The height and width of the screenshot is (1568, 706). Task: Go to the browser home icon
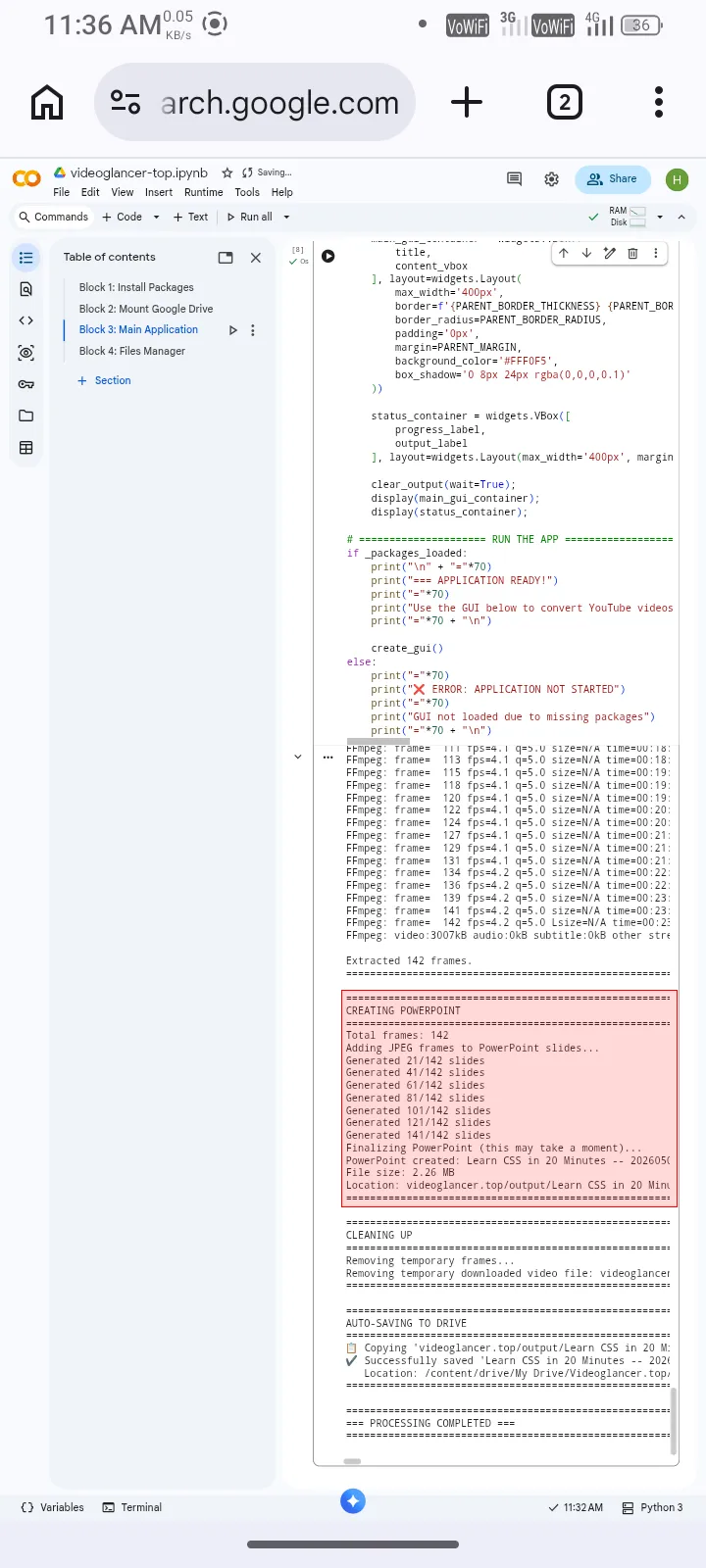click(x=47, y=102)
